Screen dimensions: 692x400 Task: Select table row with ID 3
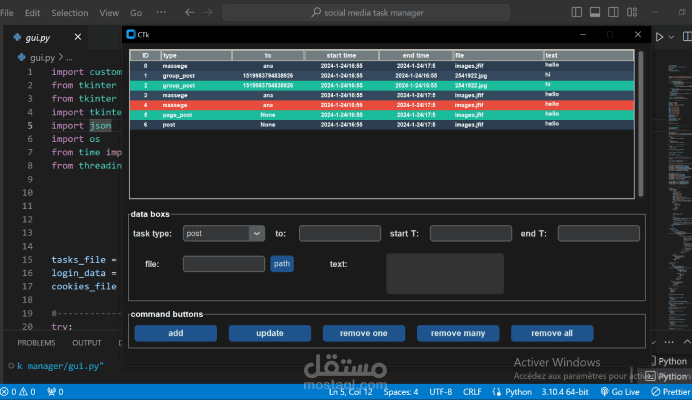tap(382, 95)
